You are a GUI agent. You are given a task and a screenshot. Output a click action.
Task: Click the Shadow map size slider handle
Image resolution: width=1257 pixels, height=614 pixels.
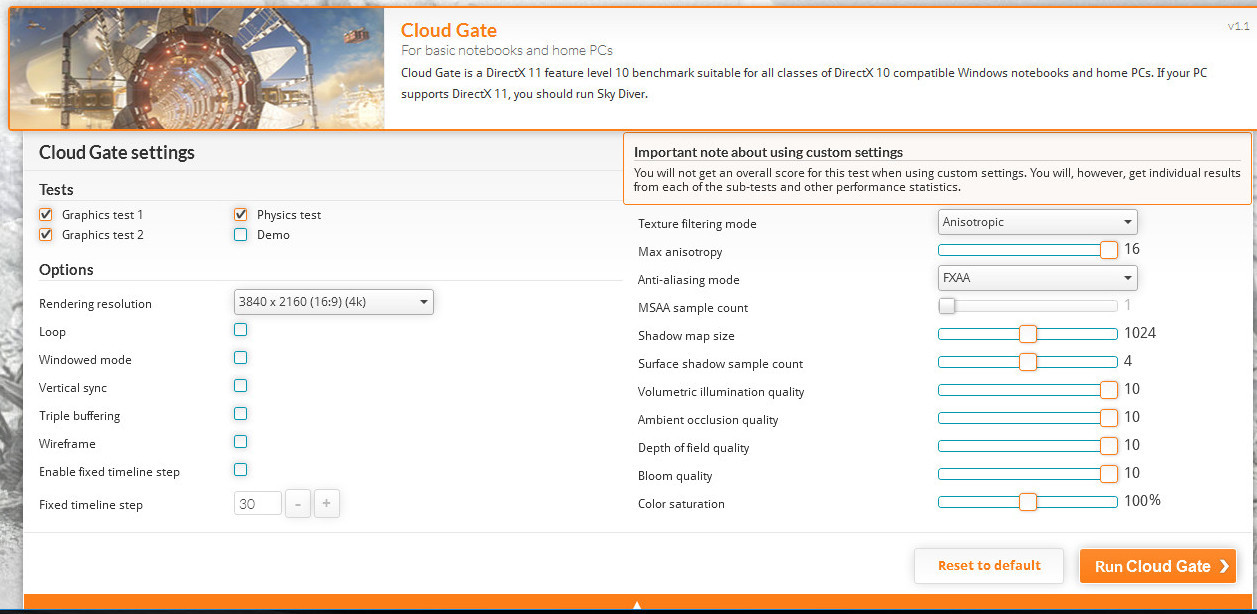click(x=1028, y=334)
